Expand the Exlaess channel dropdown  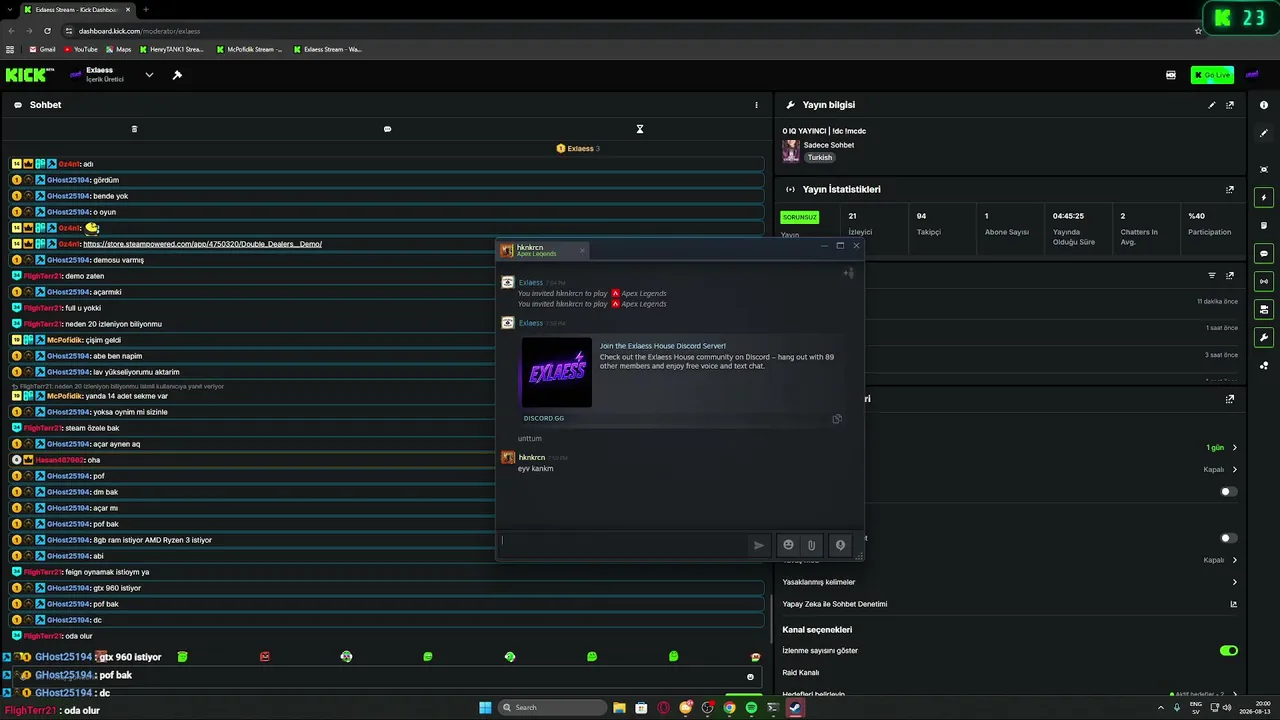(x=149, y=75)
